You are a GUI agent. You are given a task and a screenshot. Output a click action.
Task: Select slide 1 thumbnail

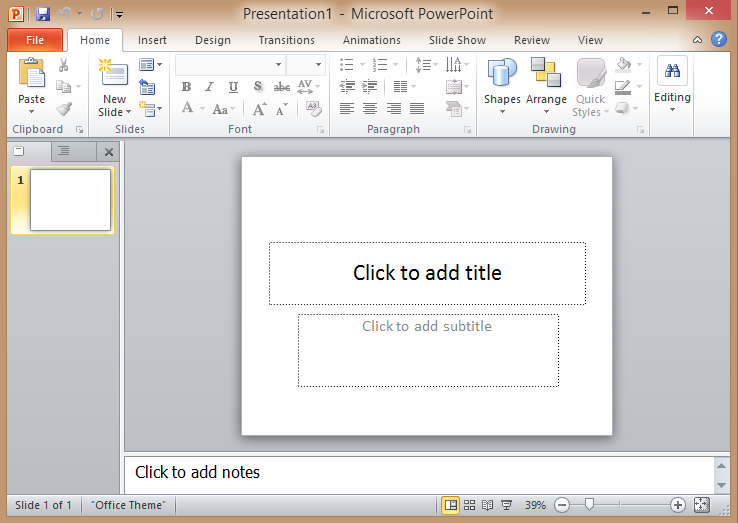pyautogui.click(x=63, y=200)
